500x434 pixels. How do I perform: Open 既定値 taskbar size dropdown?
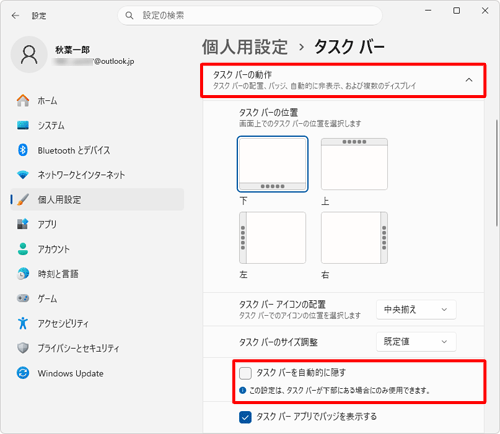pyautogui.click(x=416, y=342)
